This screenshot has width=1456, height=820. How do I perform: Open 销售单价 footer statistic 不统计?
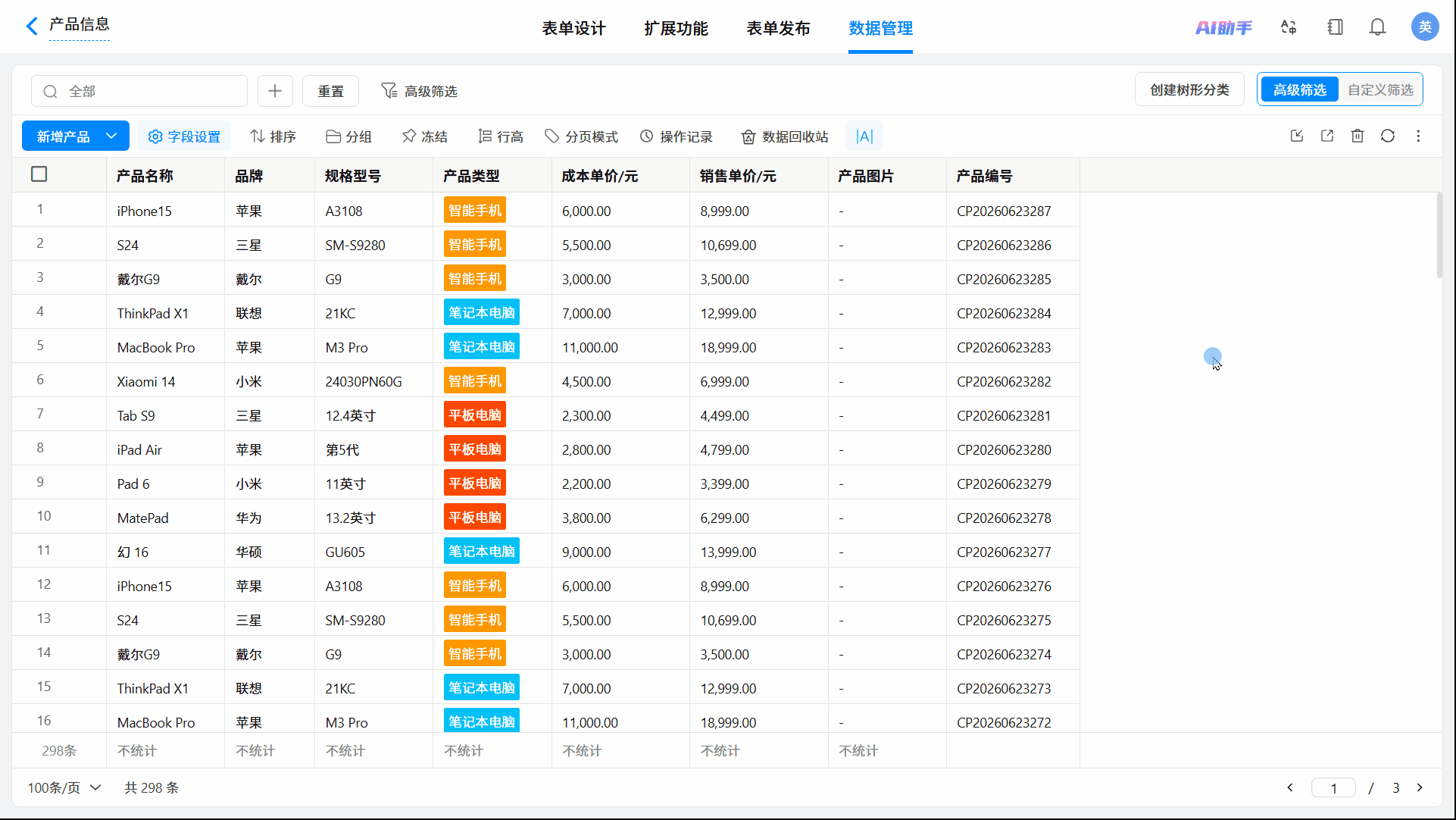tap(720, 751)
